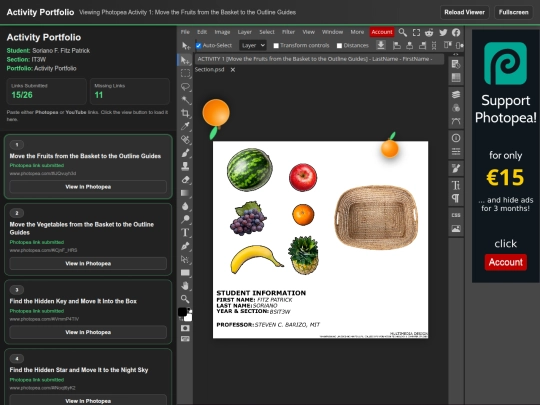Open the CSS panel
540x405 pixels.
click(456, 215)
